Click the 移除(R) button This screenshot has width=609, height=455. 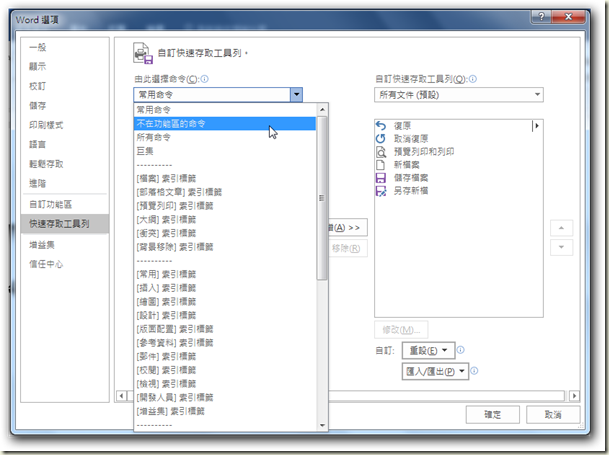[348, 248]
